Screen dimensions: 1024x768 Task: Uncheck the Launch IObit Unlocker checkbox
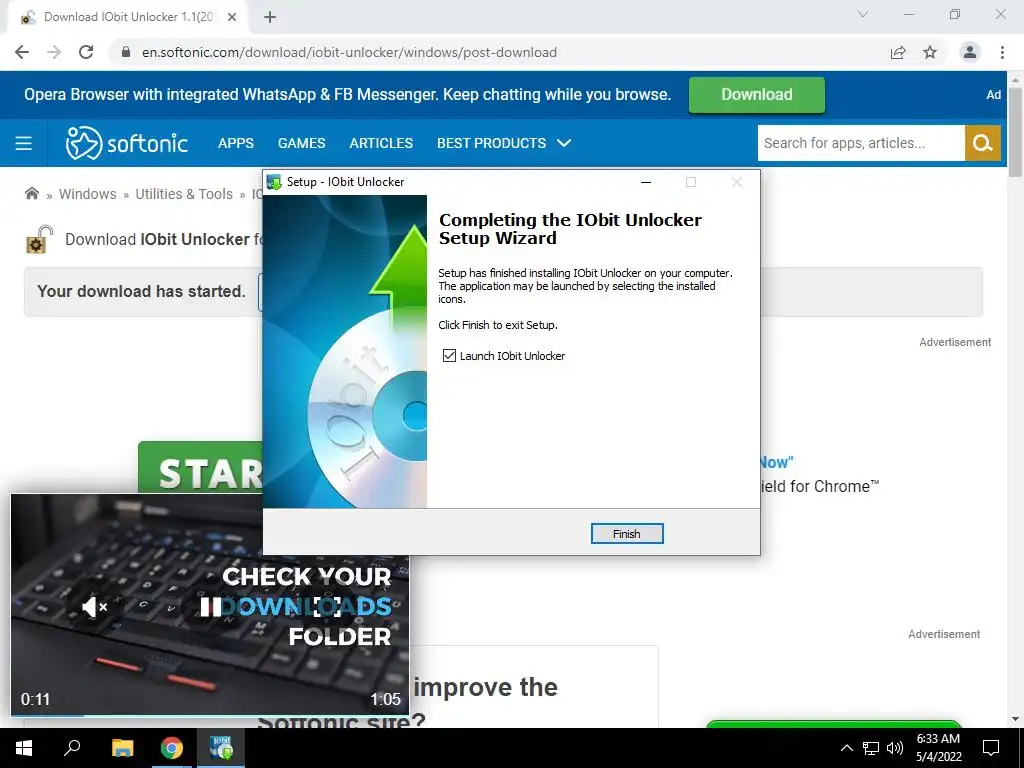pos(449,355)
